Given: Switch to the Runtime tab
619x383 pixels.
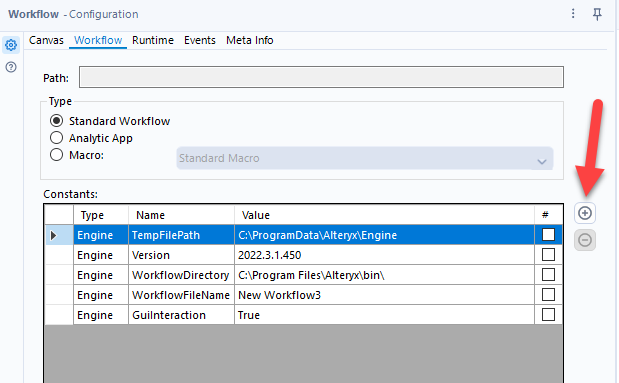Looking at the screenshot, I should pyautogui.click(x=153, y=40).
